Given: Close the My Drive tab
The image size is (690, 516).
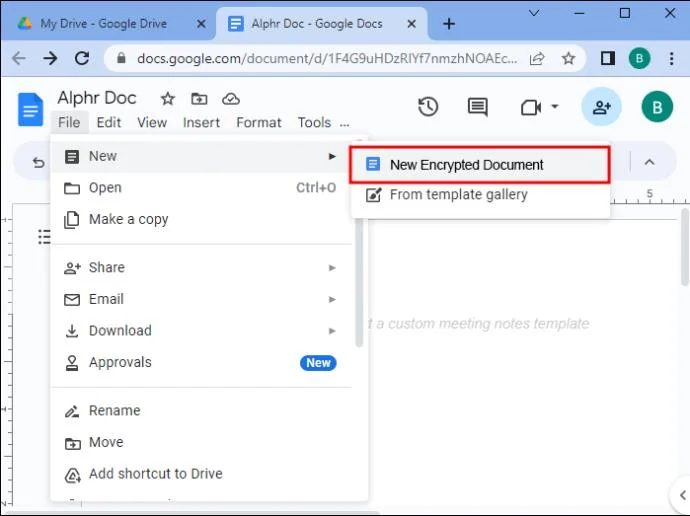Looking at the screenshot, I should tap(201, 24).
